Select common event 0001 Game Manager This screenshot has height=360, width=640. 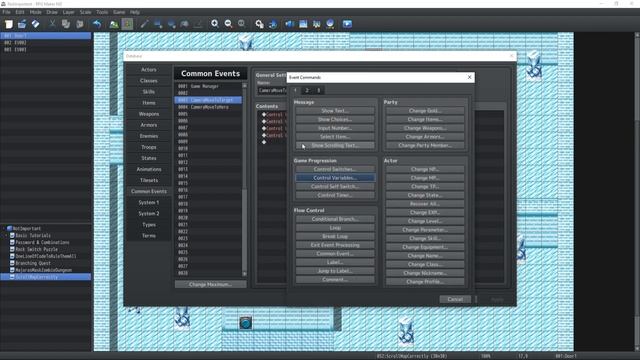tap(208, 87)
